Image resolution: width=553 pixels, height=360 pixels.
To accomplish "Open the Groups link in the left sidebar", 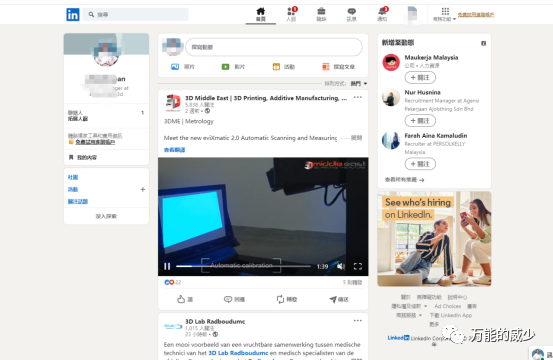I will pyautogui.click(x=73, y=177).
